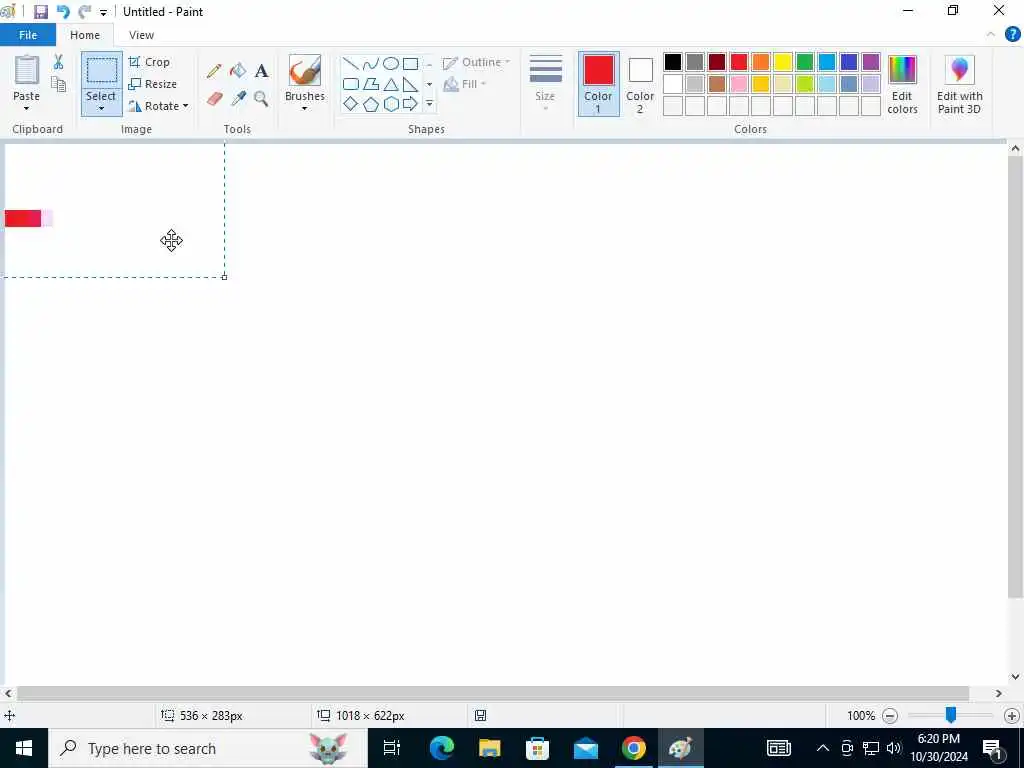Image resolution: width=1024 pixels, height=768 pixels.
Task: Click the Crop button
Action: click(x=150, y=62)
